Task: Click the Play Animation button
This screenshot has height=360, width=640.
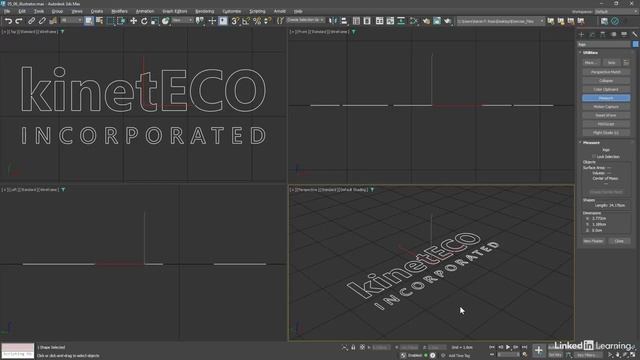Action: 508,347
